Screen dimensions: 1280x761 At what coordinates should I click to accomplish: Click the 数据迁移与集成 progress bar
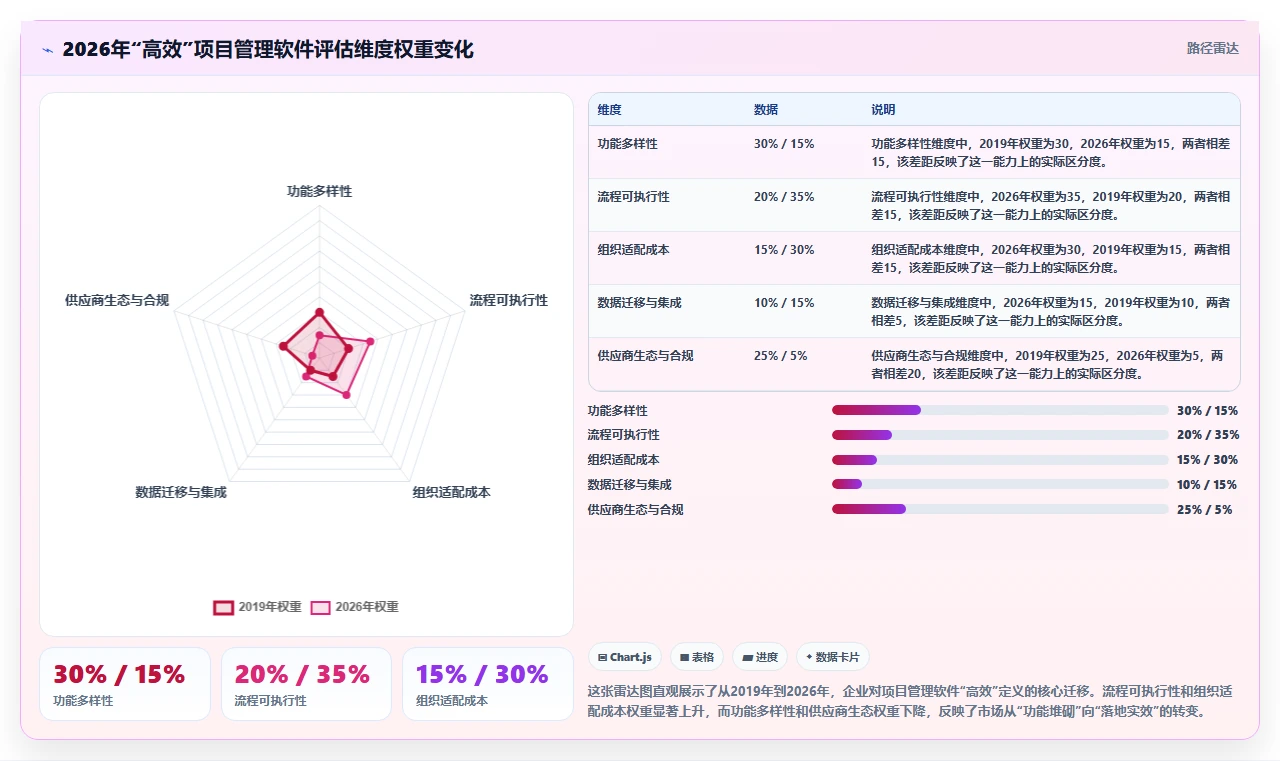tap(1000, 484)
